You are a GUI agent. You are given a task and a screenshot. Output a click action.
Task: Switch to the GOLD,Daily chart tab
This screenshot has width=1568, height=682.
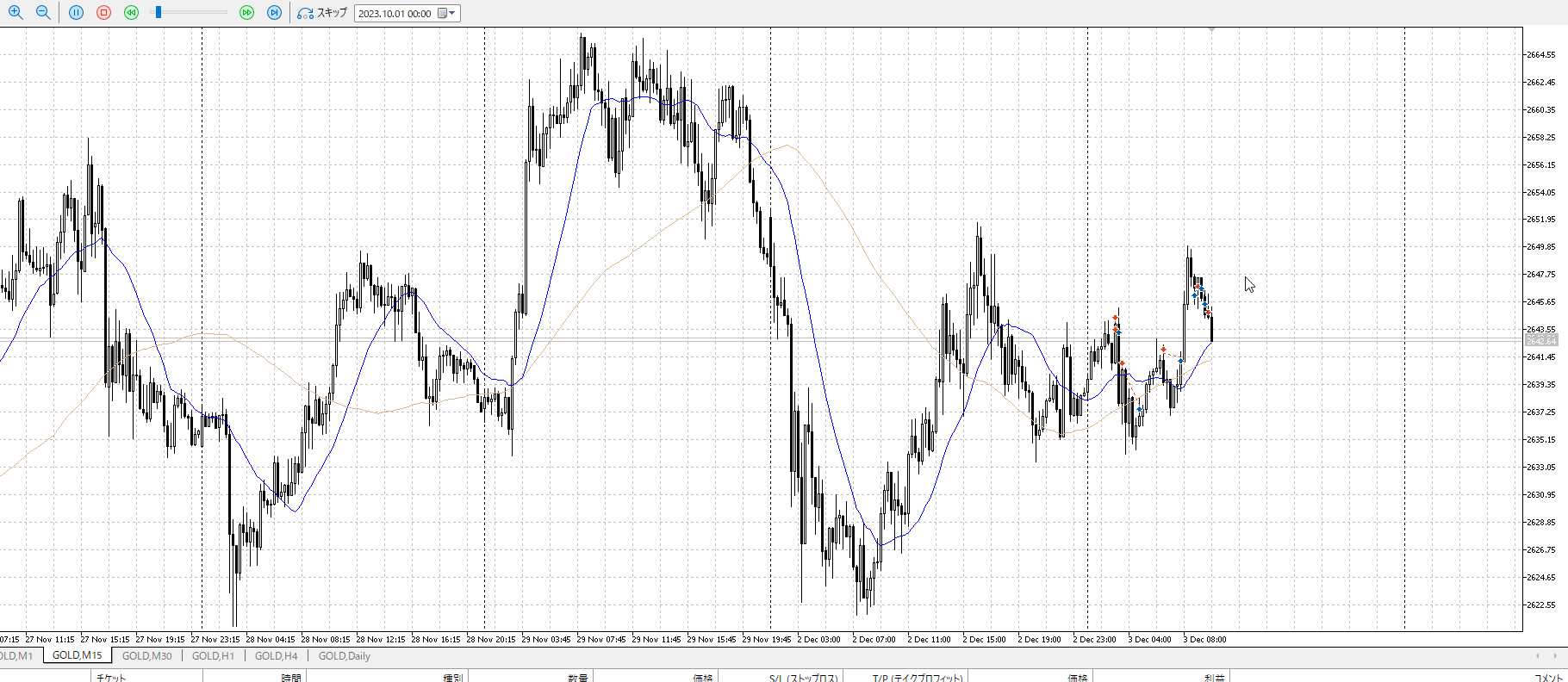tap(344, 656)
